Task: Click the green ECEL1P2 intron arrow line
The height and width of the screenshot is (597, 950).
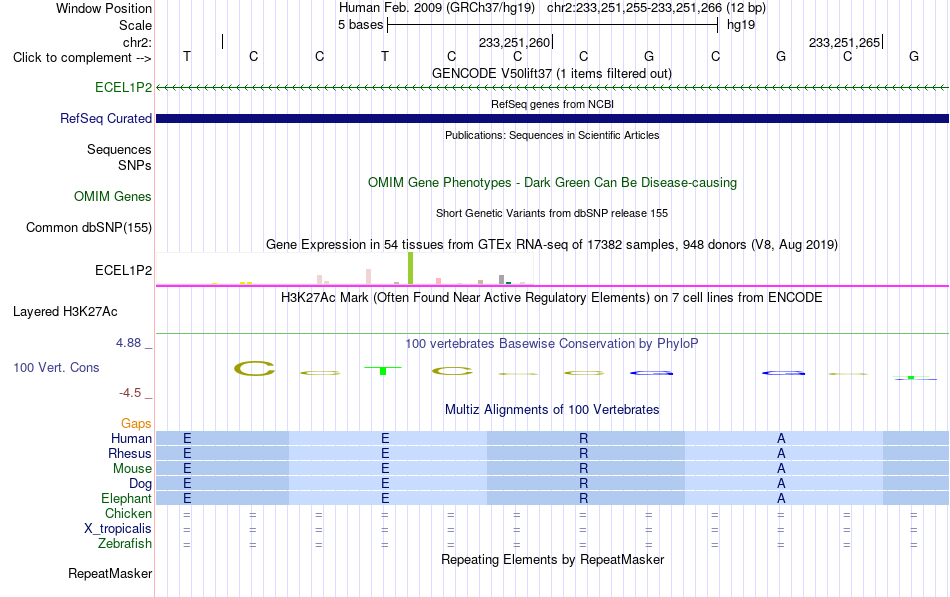Action: click(x=552, y=88)
